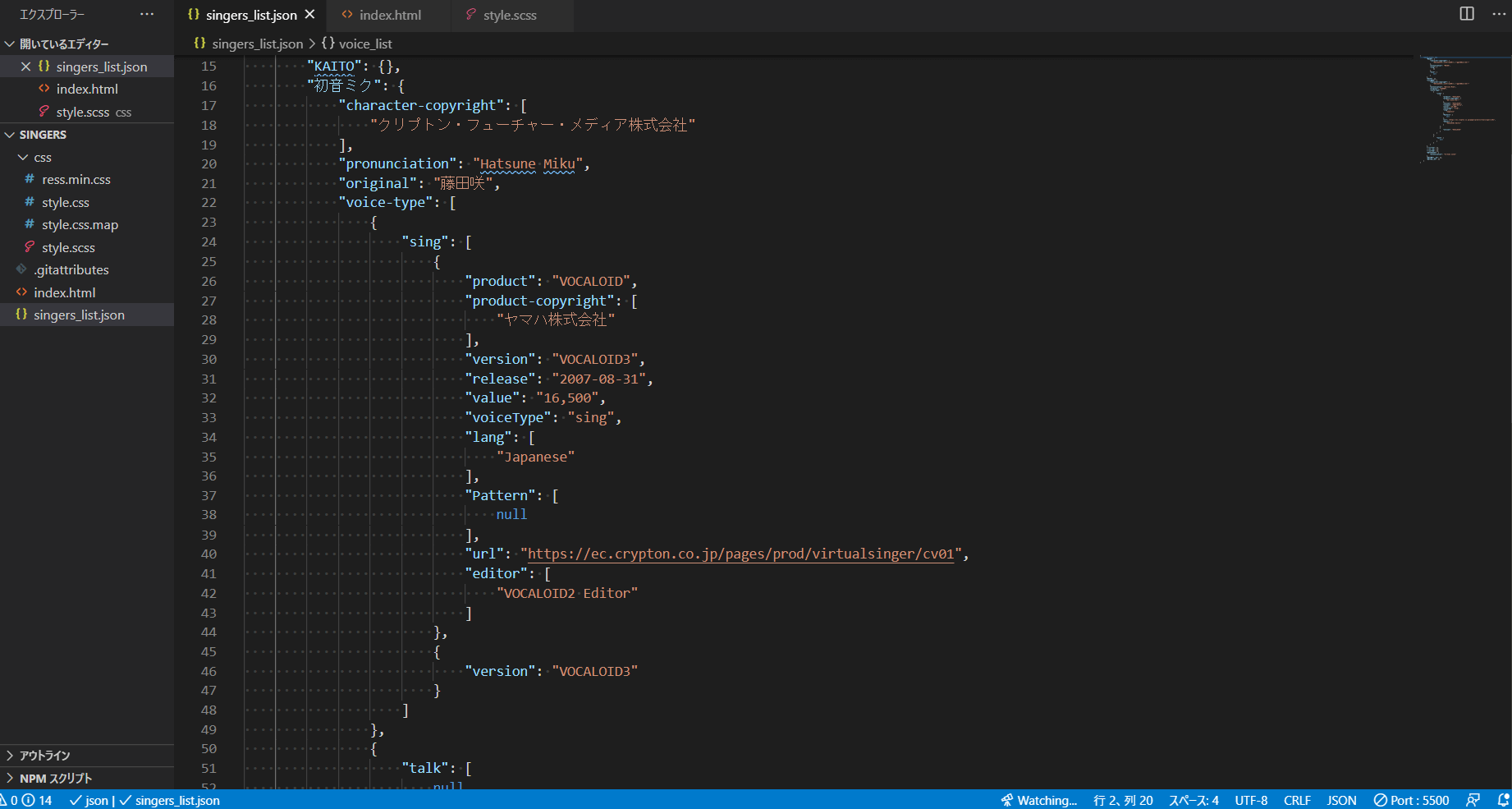Open the notifications bell in the status bar
The width and height of the screenshot is (1512, 809).
tap(1503, 800)
